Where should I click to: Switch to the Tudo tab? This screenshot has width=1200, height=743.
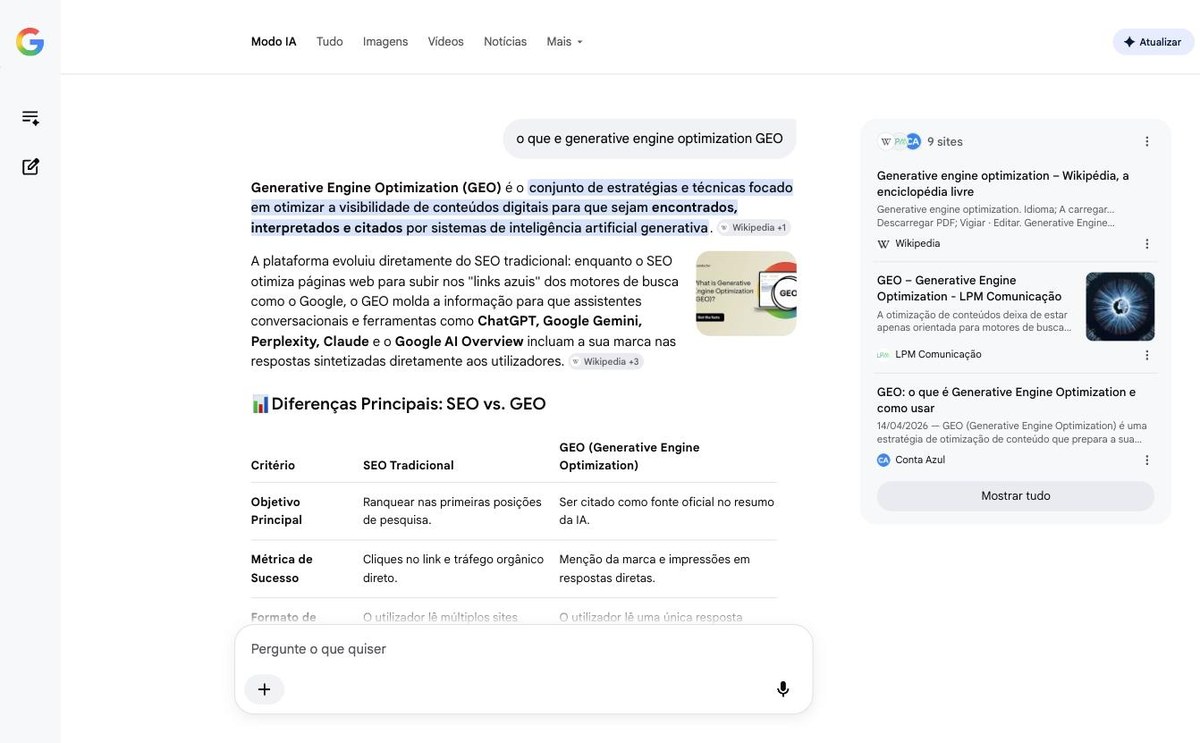[x=330, y=42]
